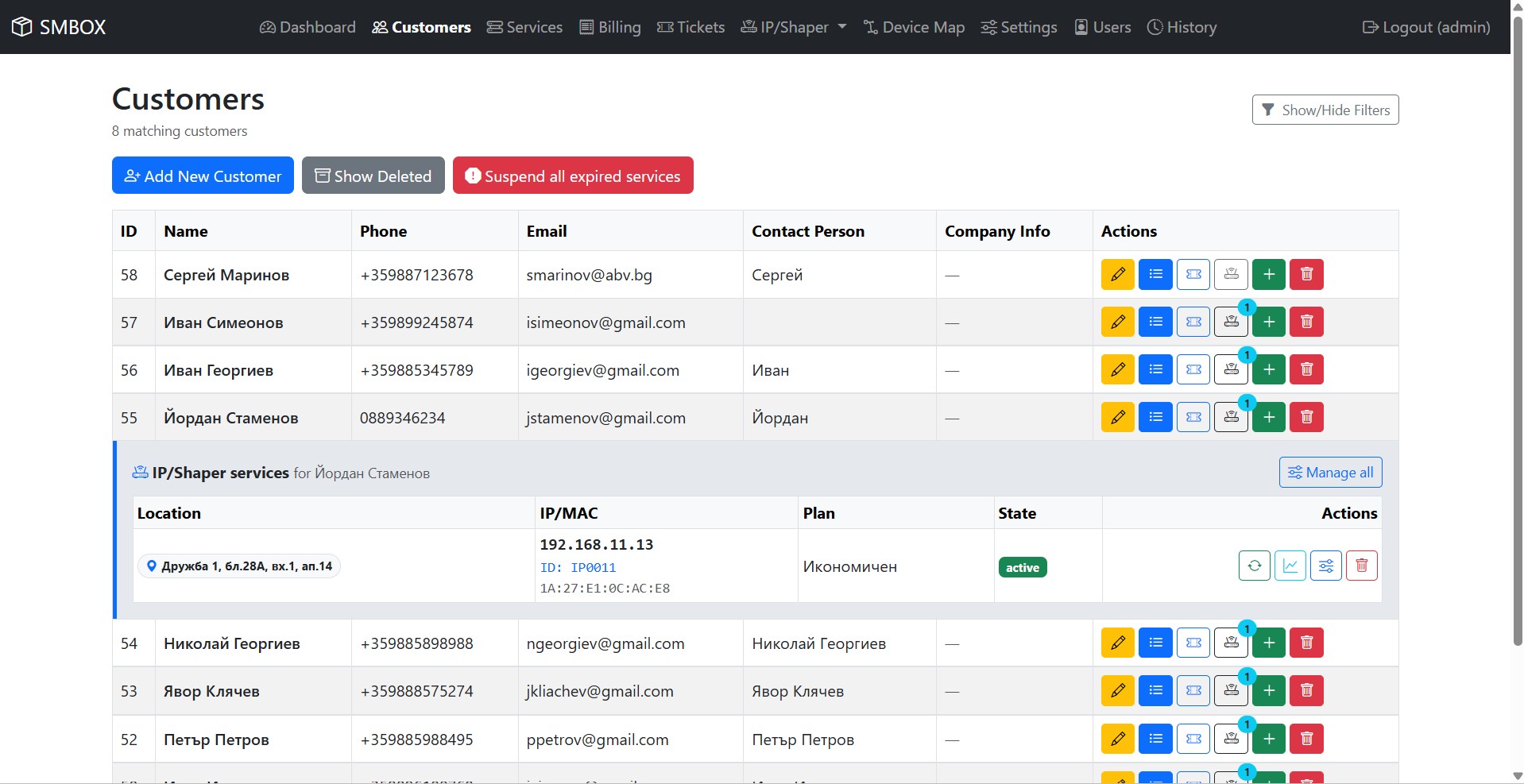
Task: Toggle Show/Hide Filters panel
Action: click(x=1325, y=110)
